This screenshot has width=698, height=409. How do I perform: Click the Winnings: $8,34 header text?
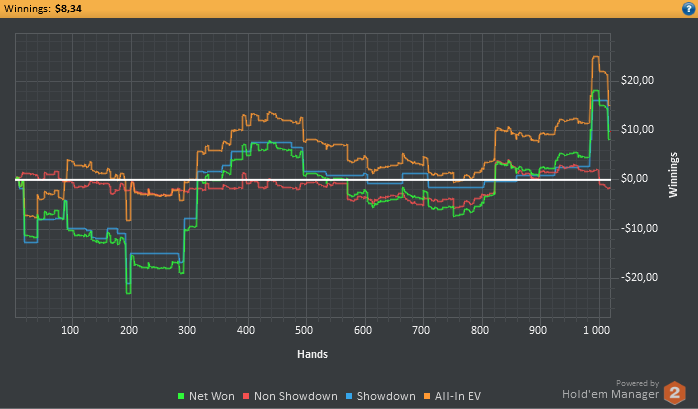[x=43, y=8]
